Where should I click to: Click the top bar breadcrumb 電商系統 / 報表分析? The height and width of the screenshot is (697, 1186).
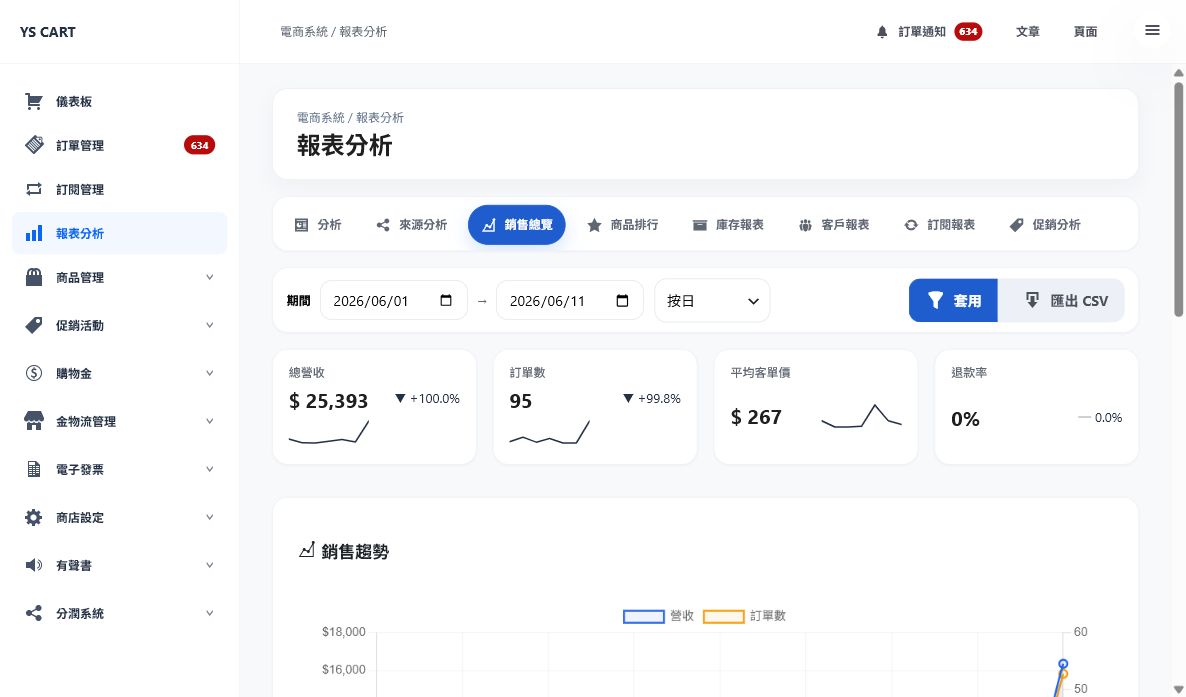coord(334,32)
